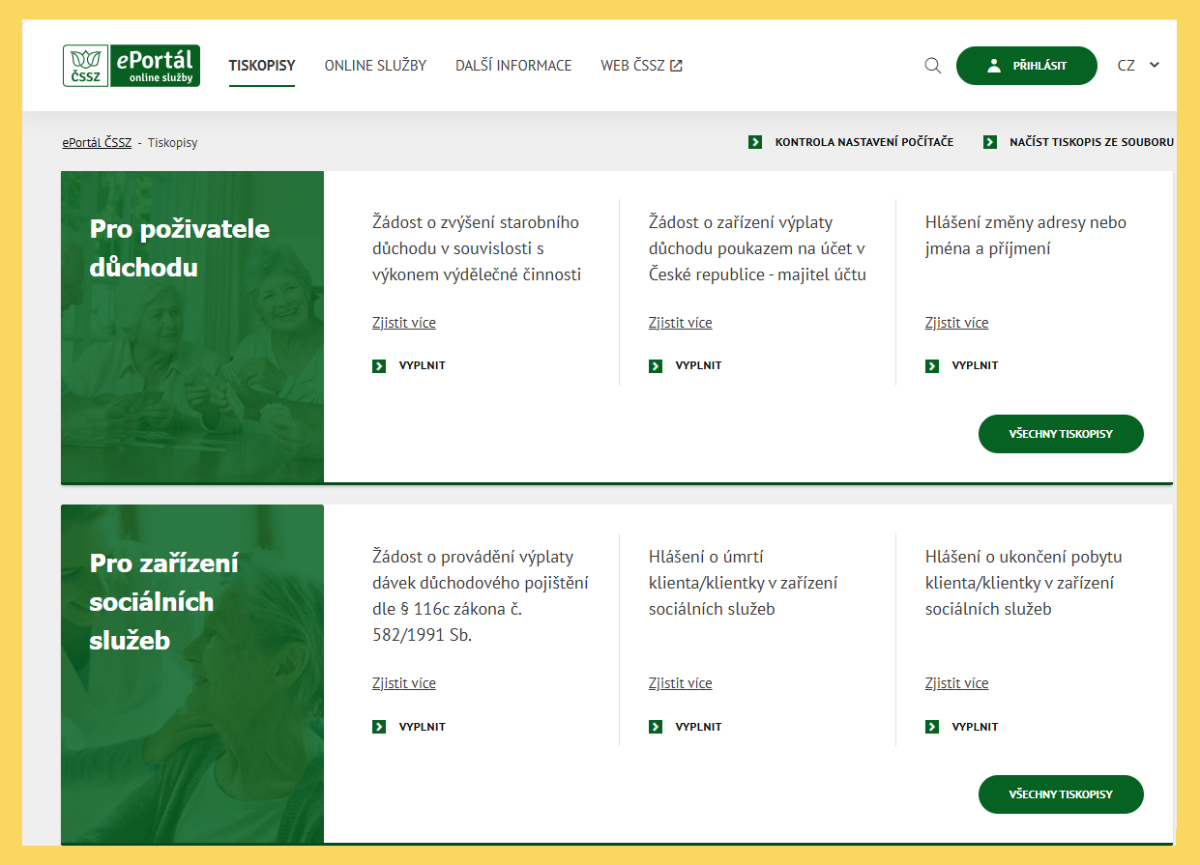Click the user icon in Přihlásit button

993,66
